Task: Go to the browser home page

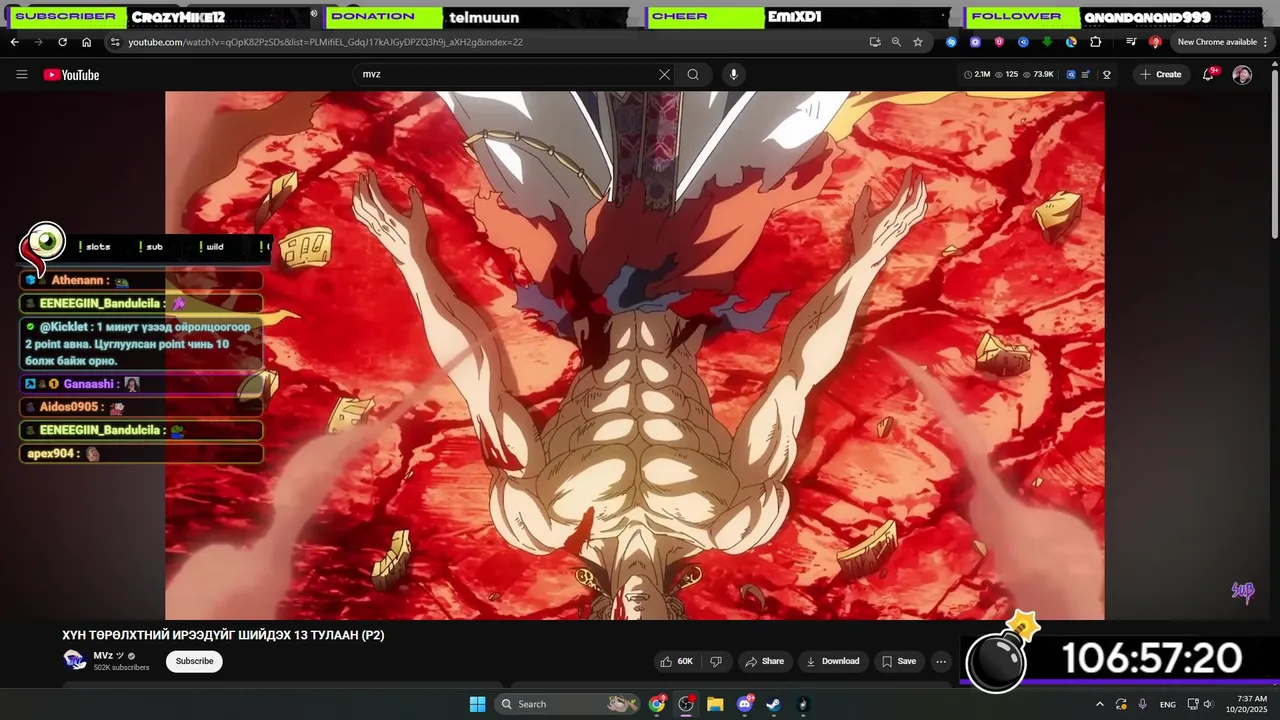Action: coord(86,42)
